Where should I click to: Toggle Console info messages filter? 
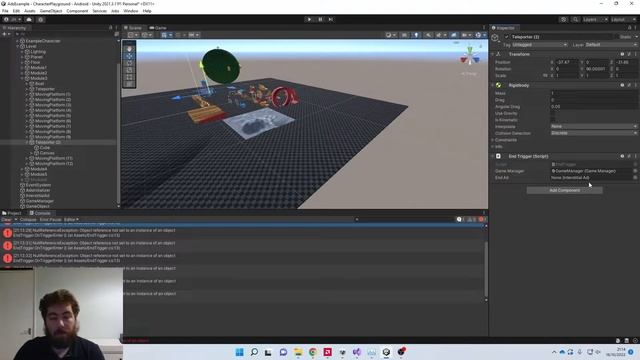click(460, 220)
